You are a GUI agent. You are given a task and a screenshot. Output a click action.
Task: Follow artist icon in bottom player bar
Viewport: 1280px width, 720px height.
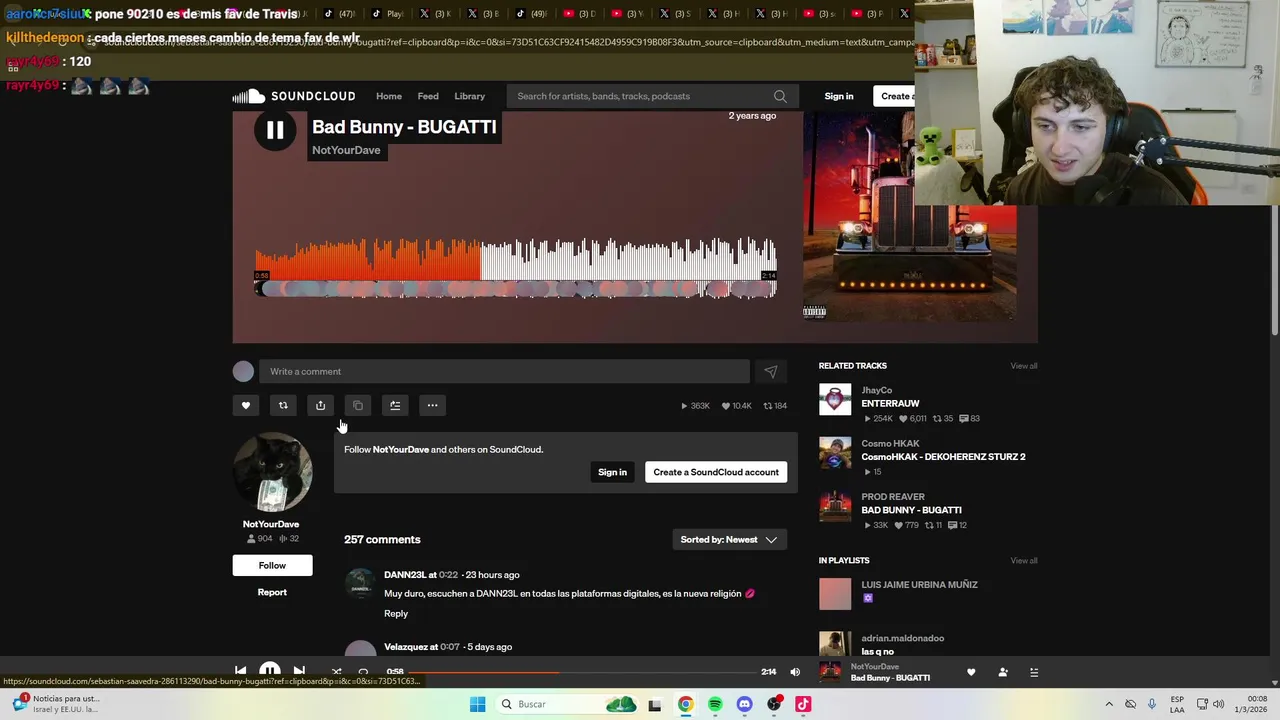(x=1003, y=672)
